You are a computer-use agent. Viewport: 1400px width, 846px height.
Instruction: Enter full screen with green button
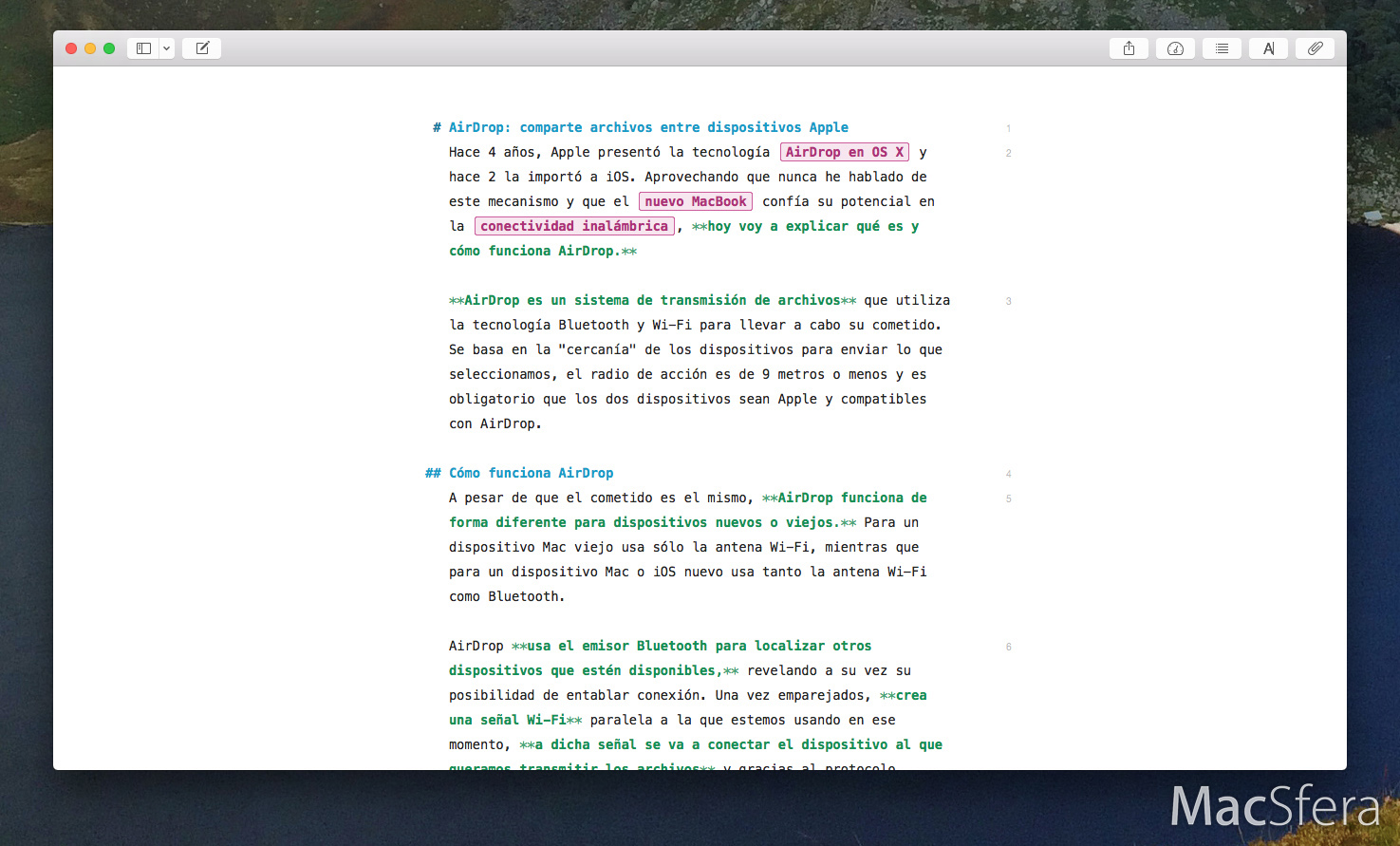pyautogui.click(x=109, y=48)
